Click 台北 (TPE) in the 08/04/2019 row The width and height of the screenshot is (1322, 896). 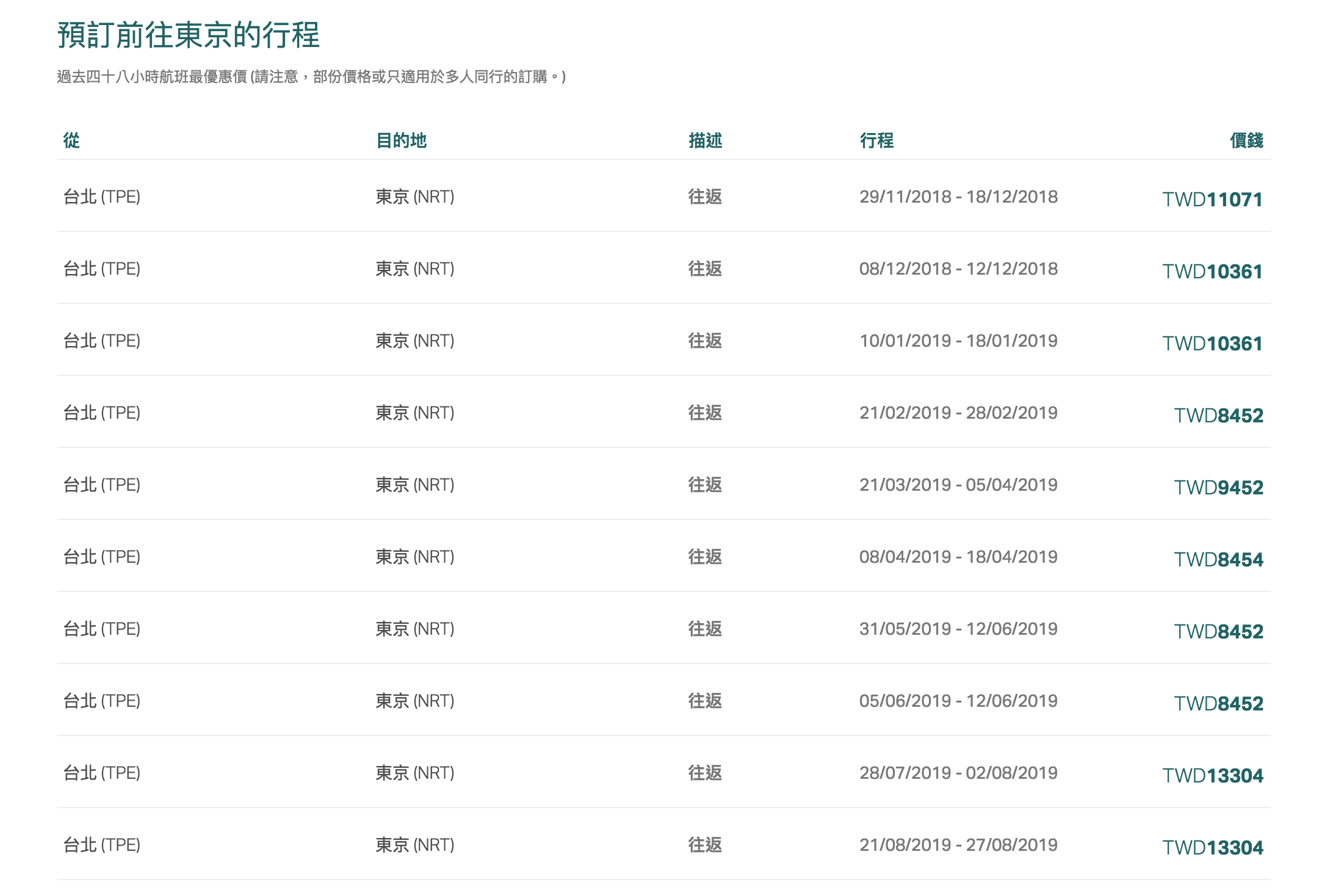[x=102, y=557]
